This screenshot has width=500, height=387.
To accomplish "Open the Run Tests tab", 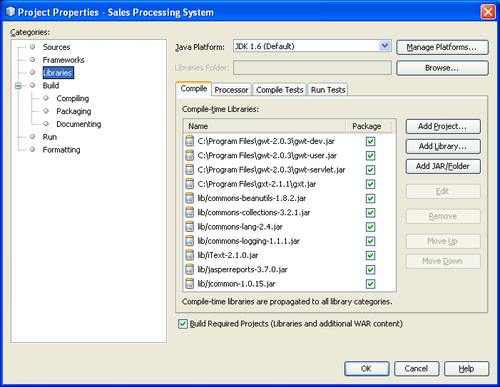I will [x=328, y=90].
